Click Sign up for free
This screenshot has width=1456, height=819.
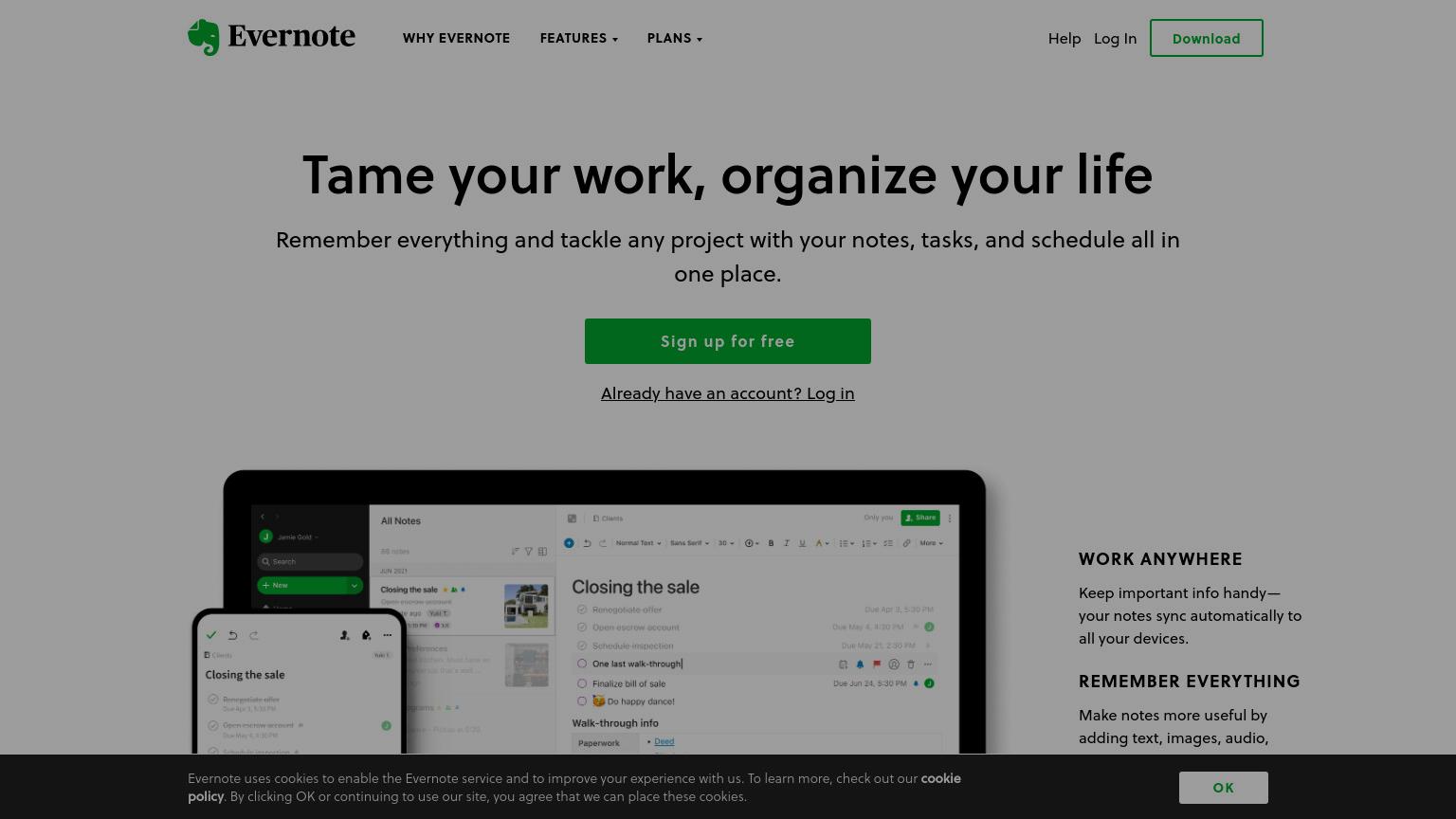coord(728,341)
